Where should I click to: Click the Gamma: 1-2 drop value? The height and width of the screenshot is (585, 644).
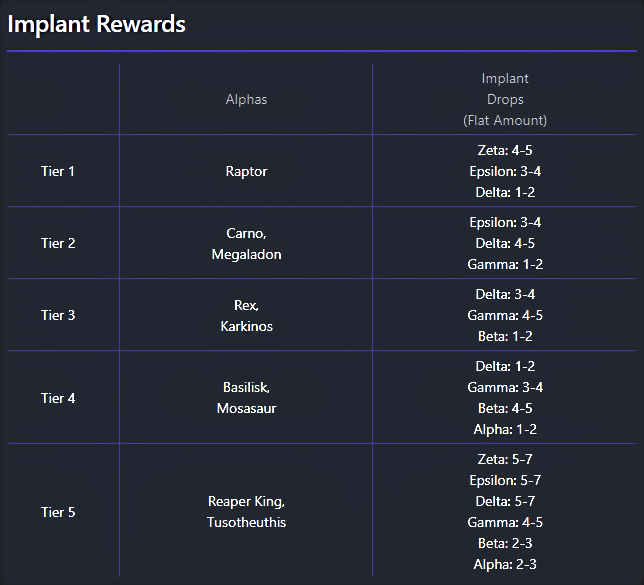505,265
